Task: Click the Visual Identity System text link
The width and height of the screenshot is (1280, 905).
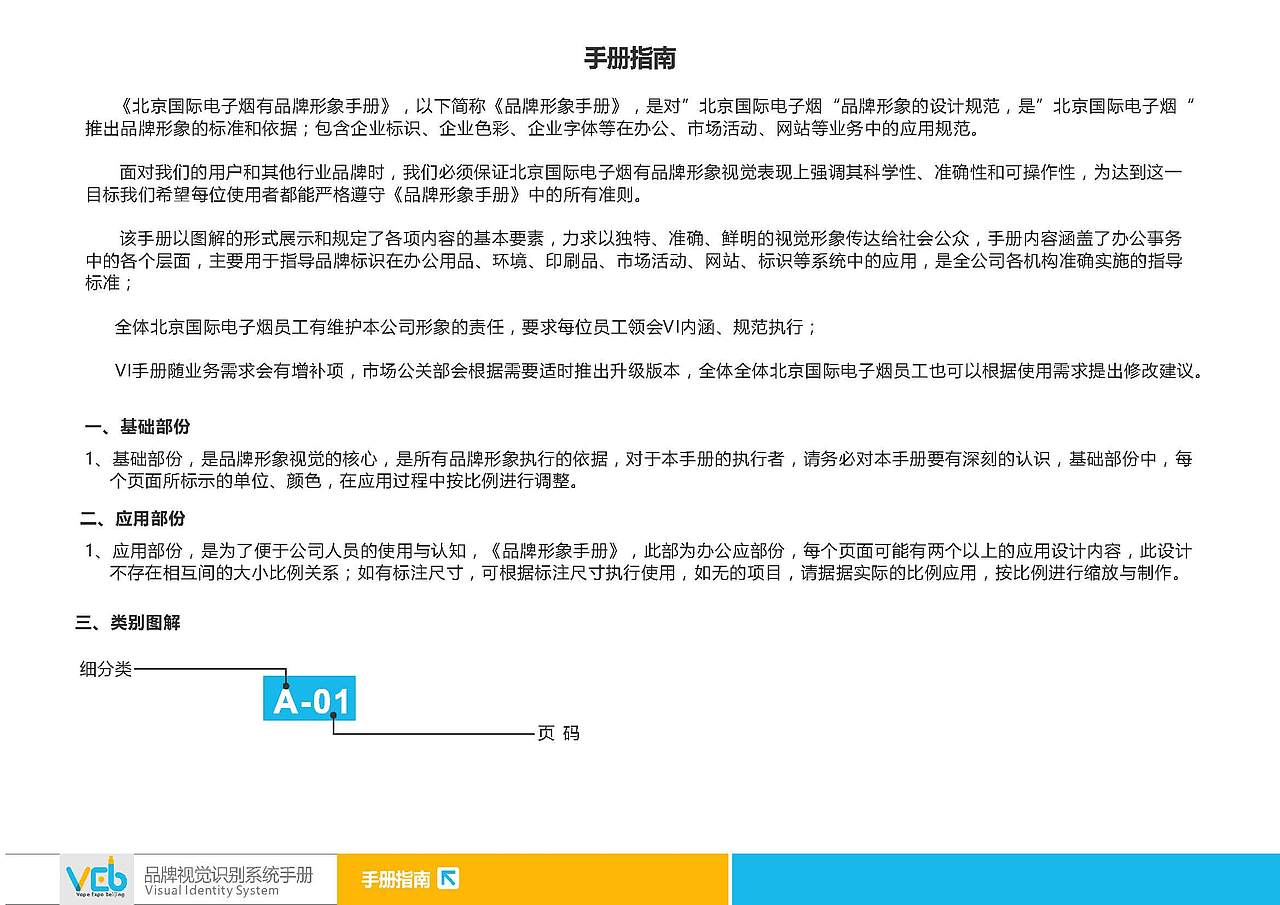Action: (x=211, y=890)
